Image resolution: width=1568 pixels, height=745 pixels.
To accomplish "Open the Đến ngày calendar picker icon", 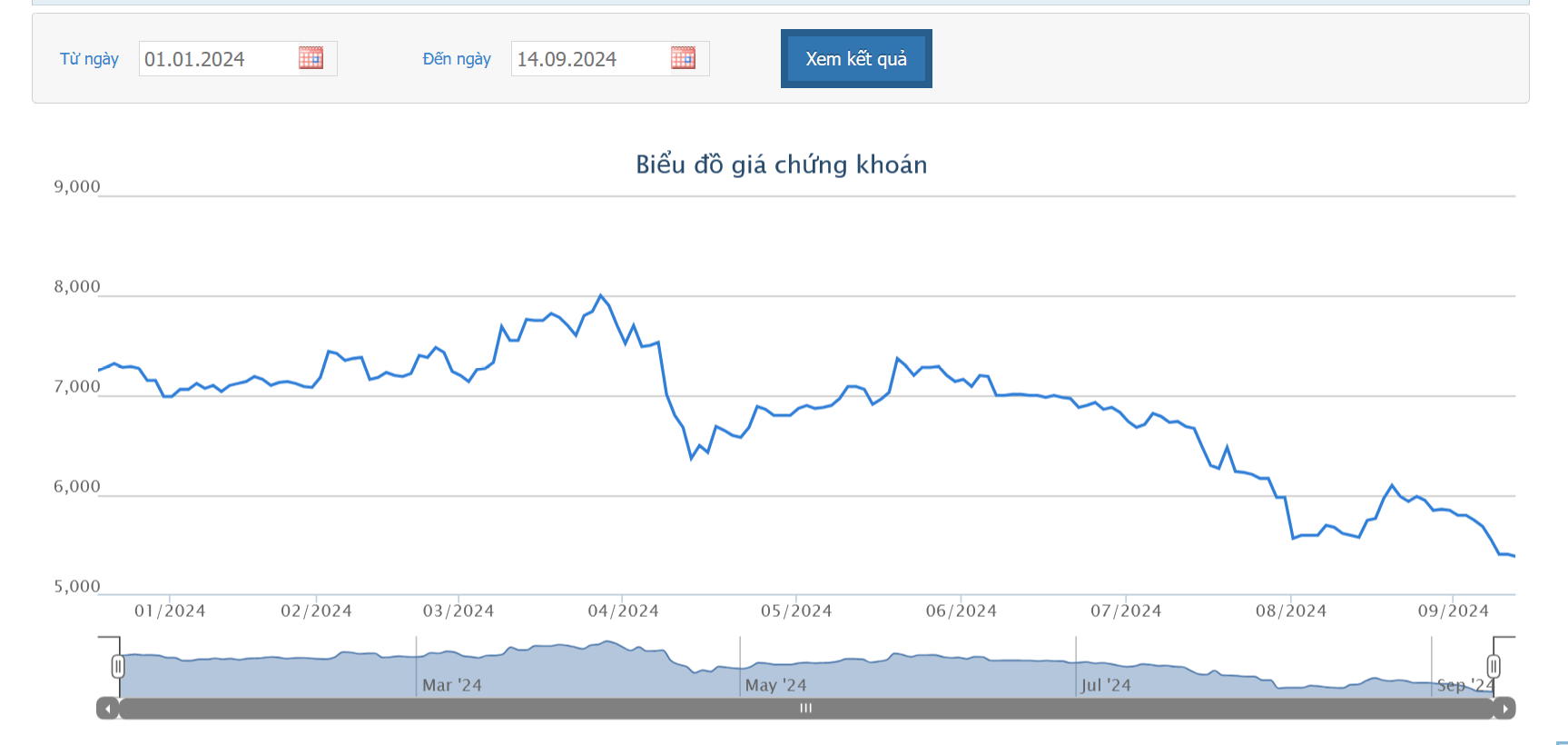I will click(x=683, y=58).
